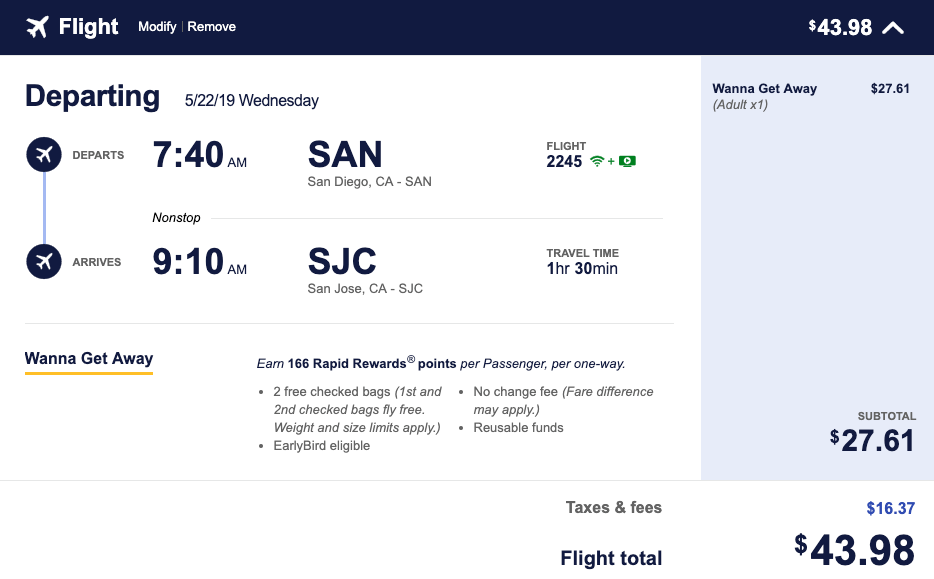Click the Departs airplane circle icon
Image resolution: width=934 pixels, height=579 pixels.
(43, 155)
